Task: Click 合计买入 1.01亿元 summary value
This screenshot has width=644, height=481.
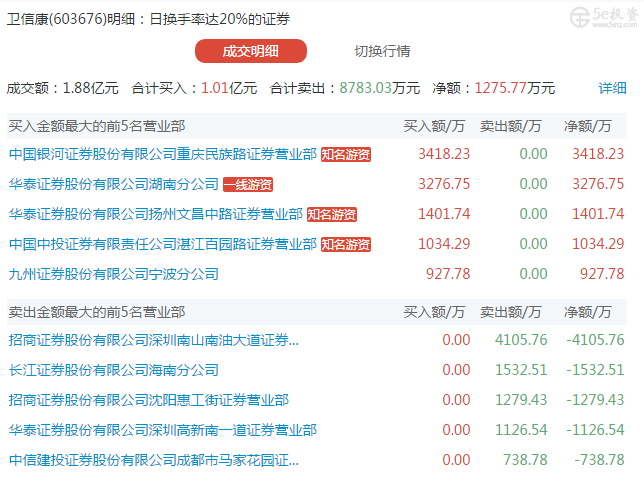Action: [x=229, y=88]
